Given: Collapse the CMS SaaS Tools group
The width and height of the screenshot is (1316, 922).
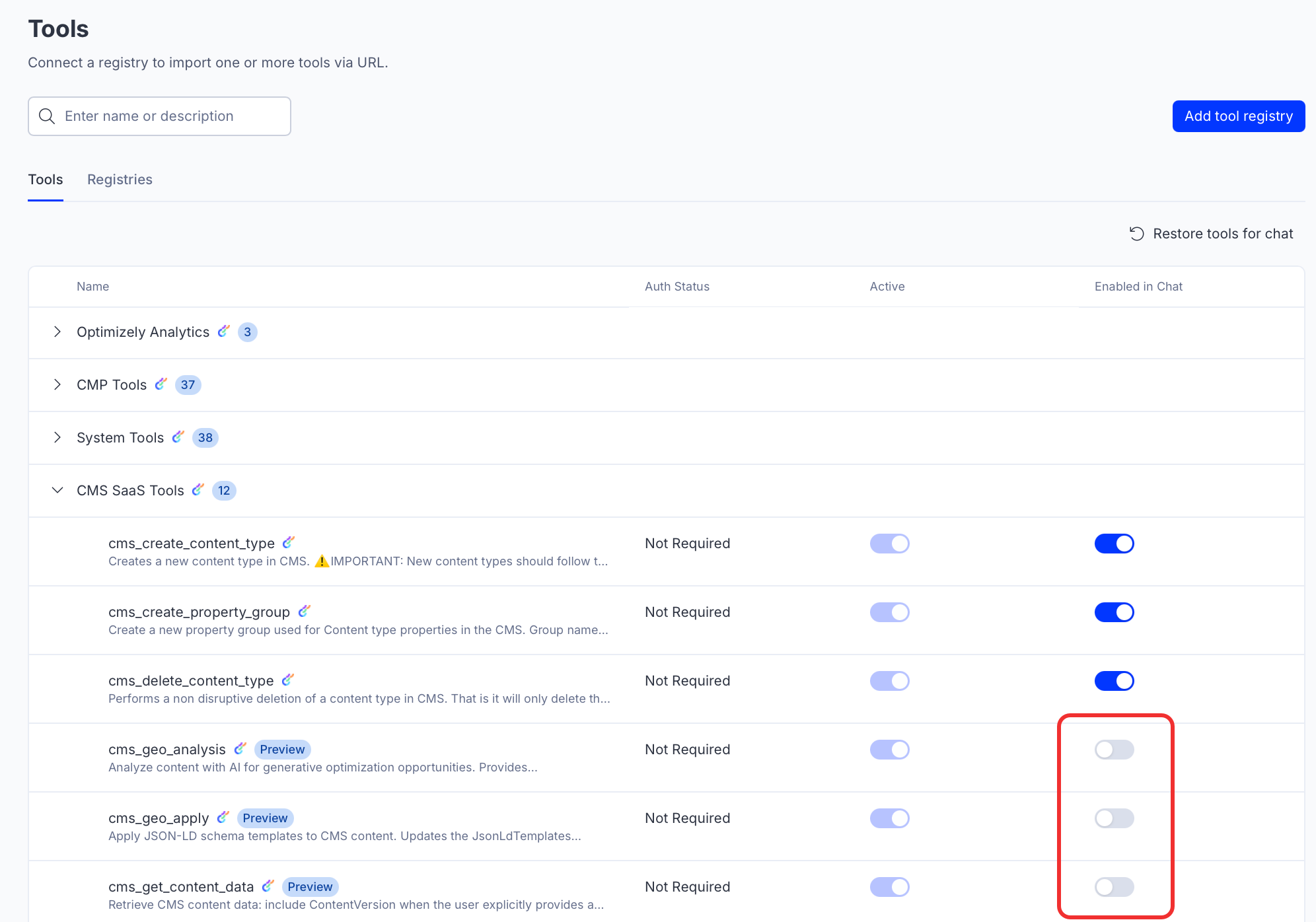Looking at the screenshot, I should pyautogui.click(x=57, y=490).
